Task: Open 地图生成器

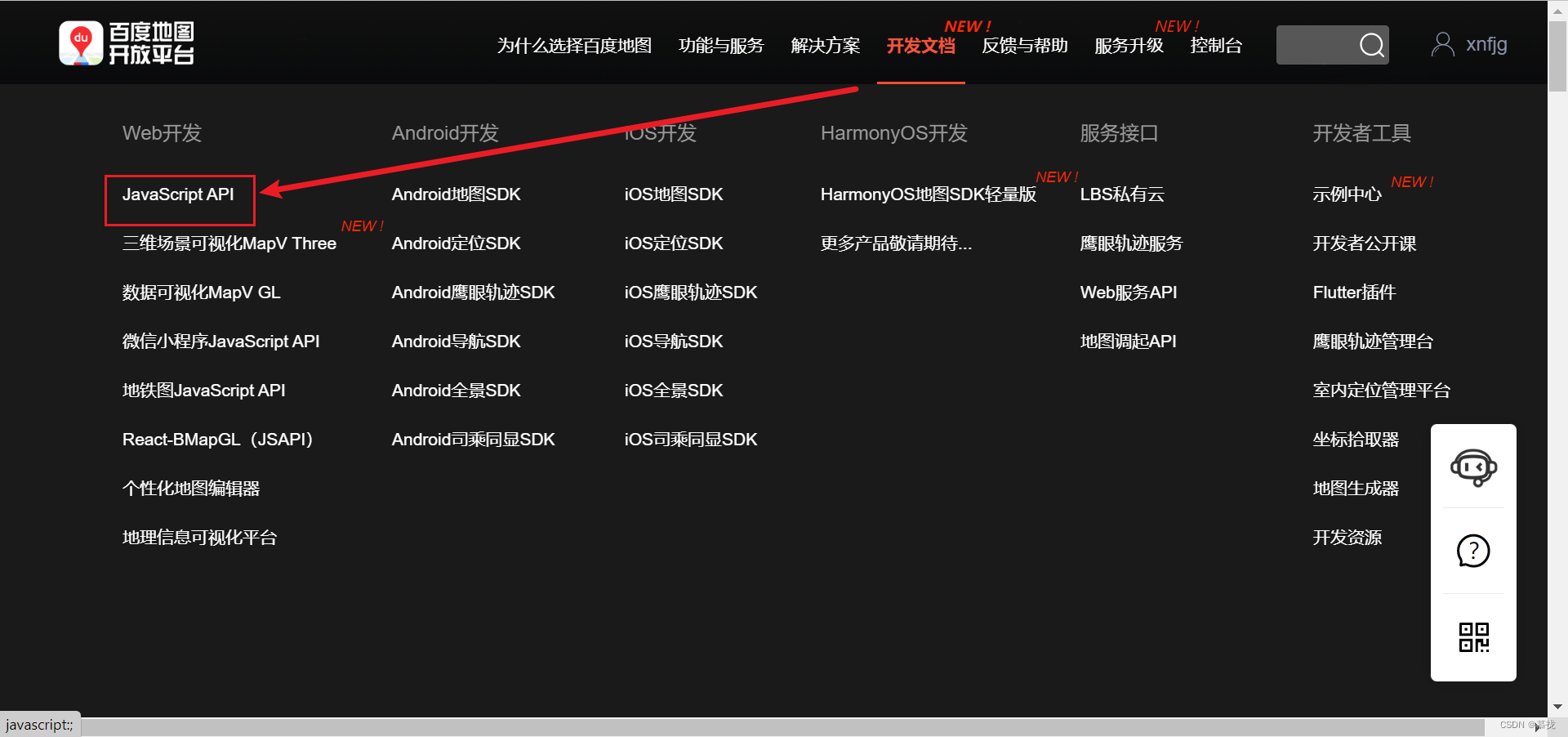Action: pos(1356,489)
